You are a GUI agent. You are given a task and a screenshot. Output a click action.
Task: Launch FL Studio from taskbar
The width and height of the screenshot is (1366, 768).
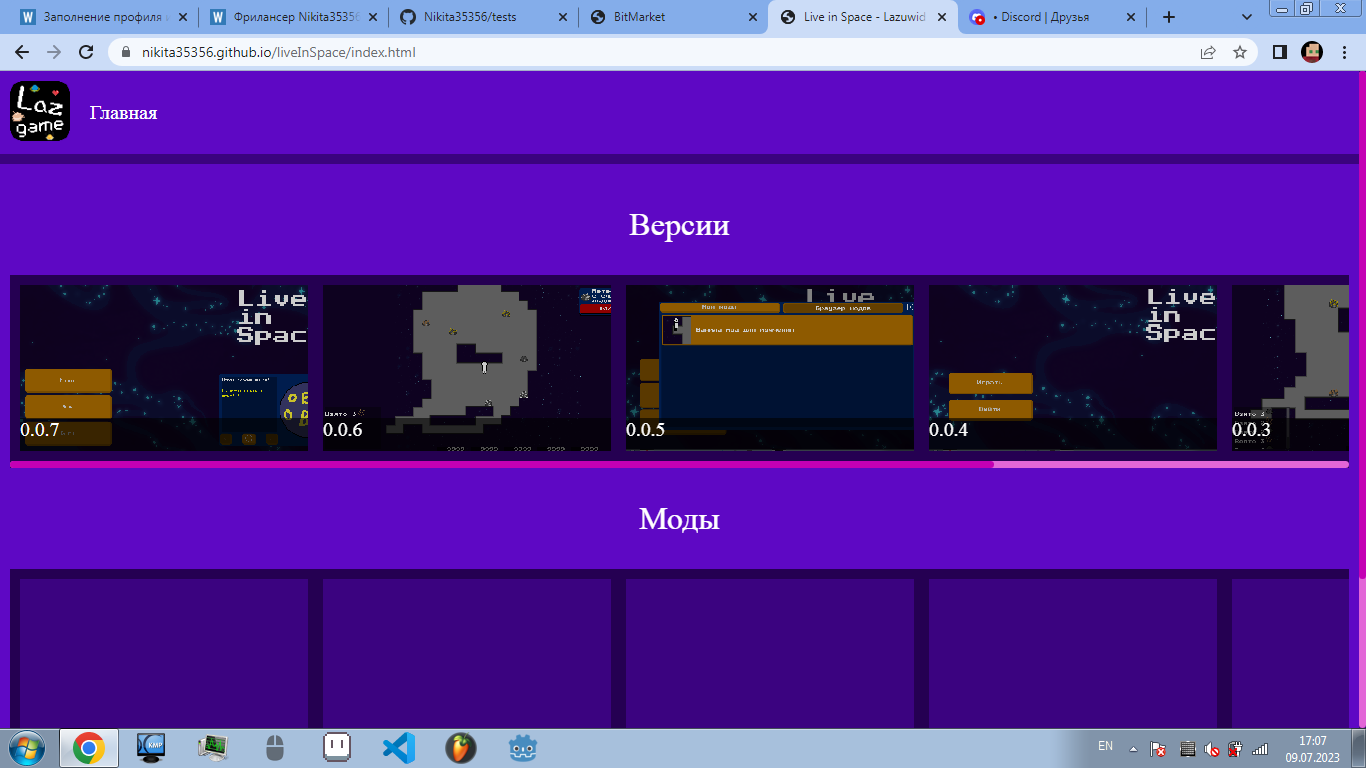coord(461,748)
